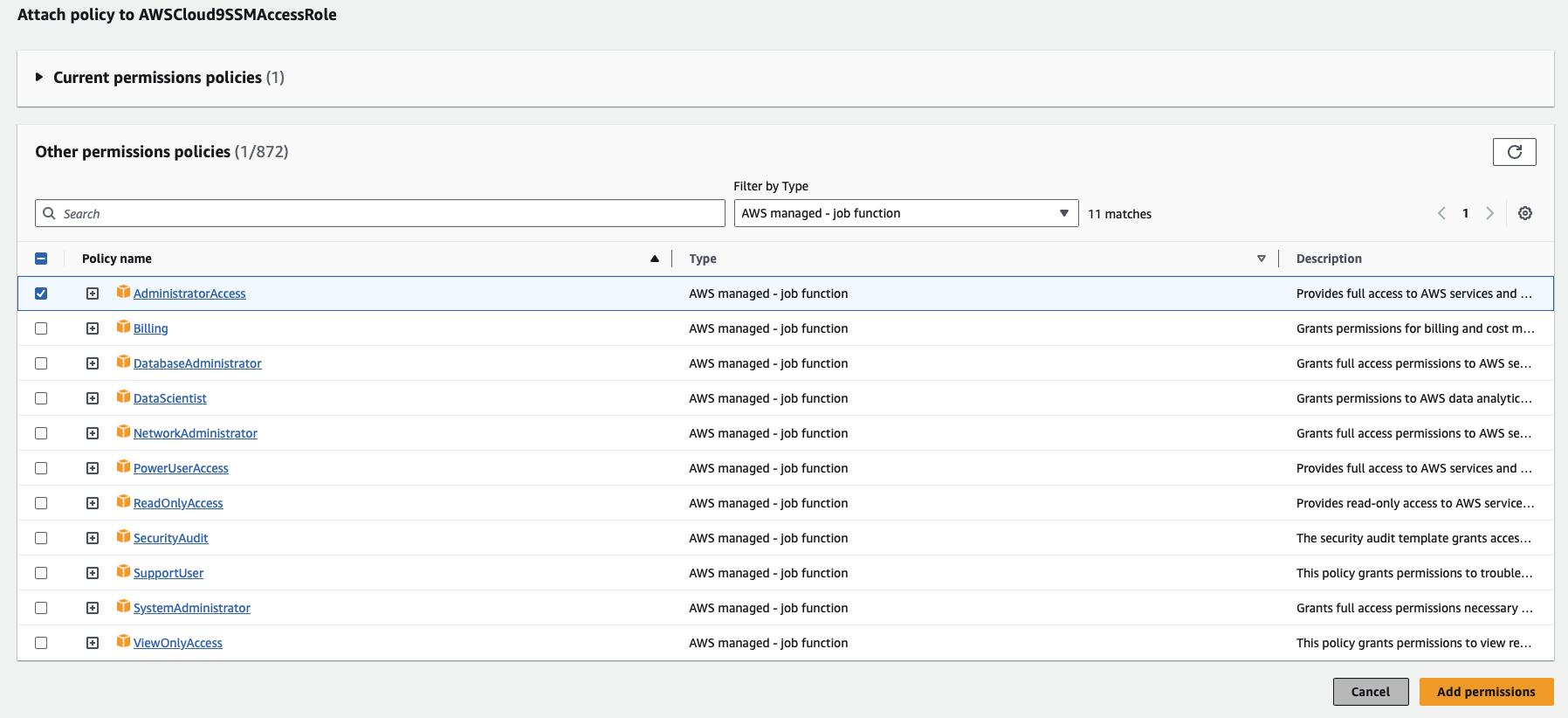
Task: Click orange policy icon beside SupportUser
Action: tap(123, 571)
